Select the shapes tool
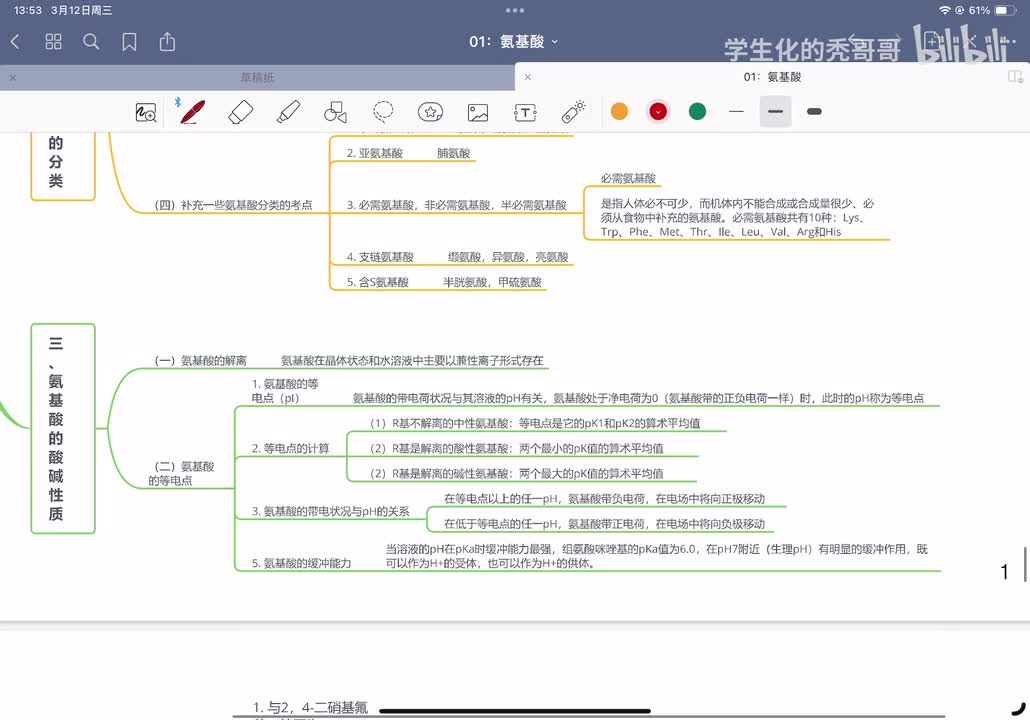The height and width of the screenshot is (720, 1030). click(336, 112)
